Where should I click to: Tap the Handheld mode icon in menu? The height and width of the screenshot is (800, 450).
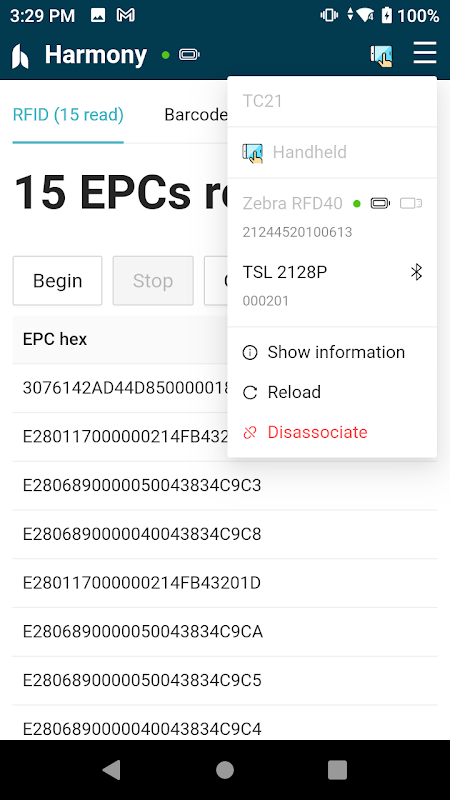tap(252, 153)
